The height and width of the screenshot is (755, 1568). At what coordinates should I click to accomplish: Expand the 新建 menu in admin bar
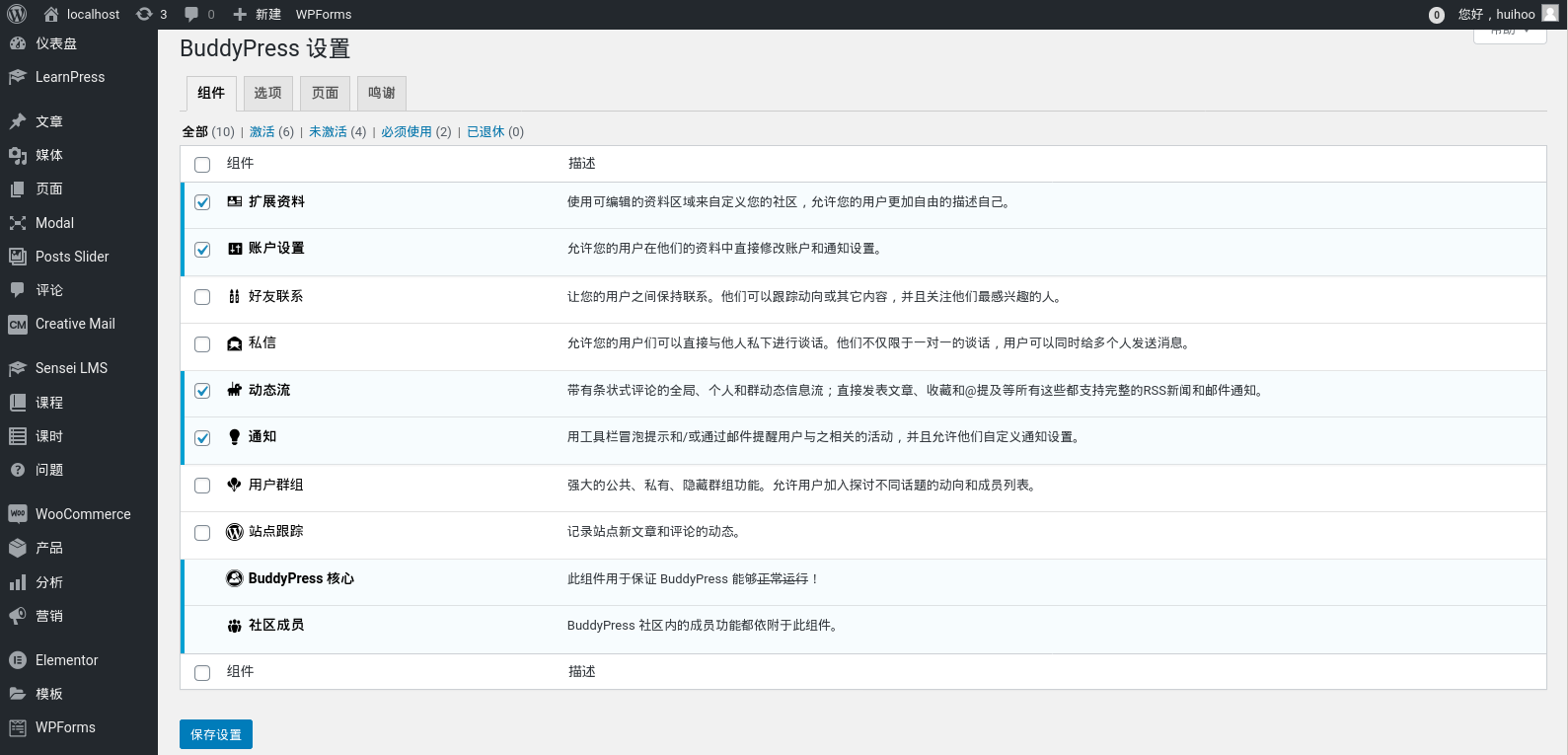coord(258,14)
